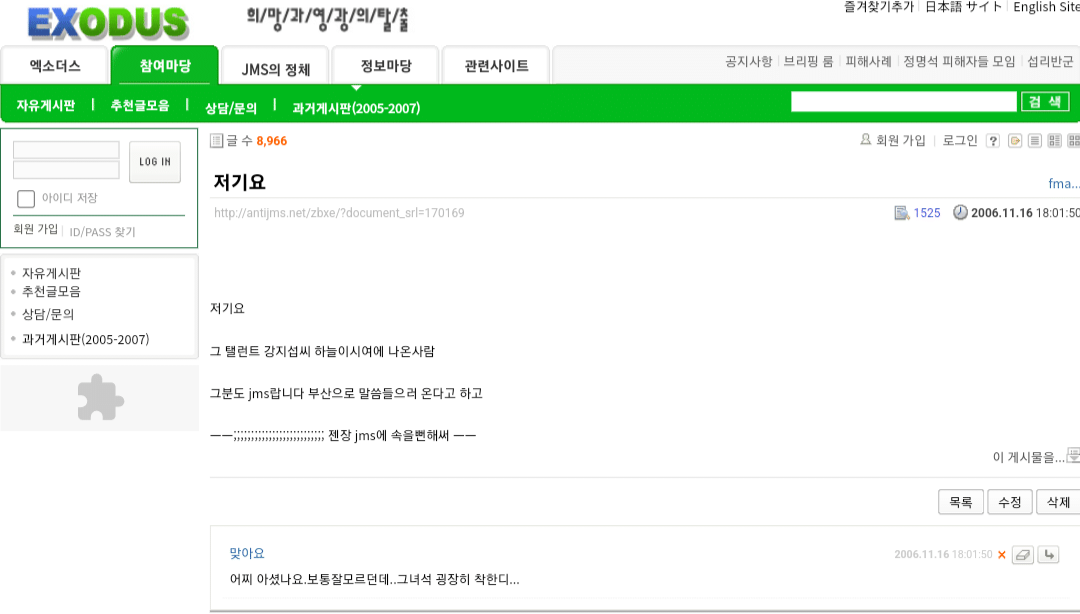The height and width of the screenshot is (614, 1080).
Task: Toggle the 아이디 저장 checkbox
Action: (26, 198)
